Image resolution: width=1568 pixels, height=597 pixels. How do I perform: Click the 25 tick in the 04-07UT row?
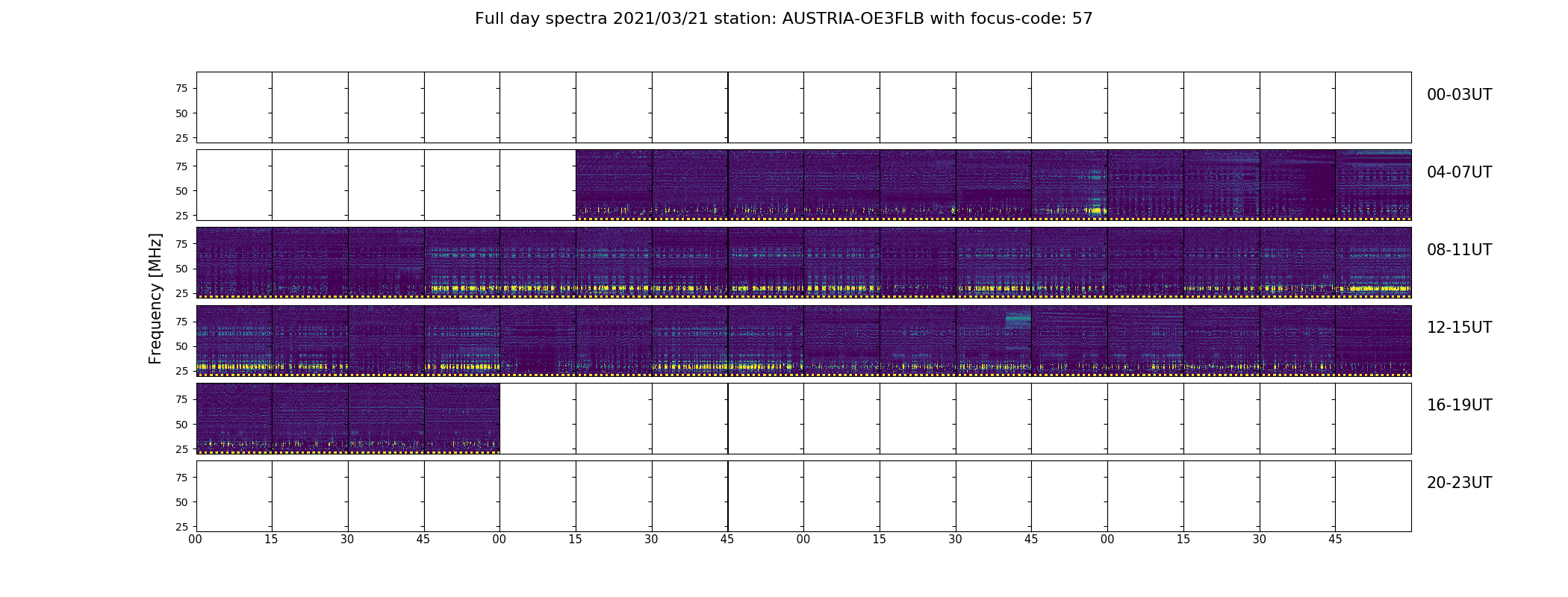181,216
